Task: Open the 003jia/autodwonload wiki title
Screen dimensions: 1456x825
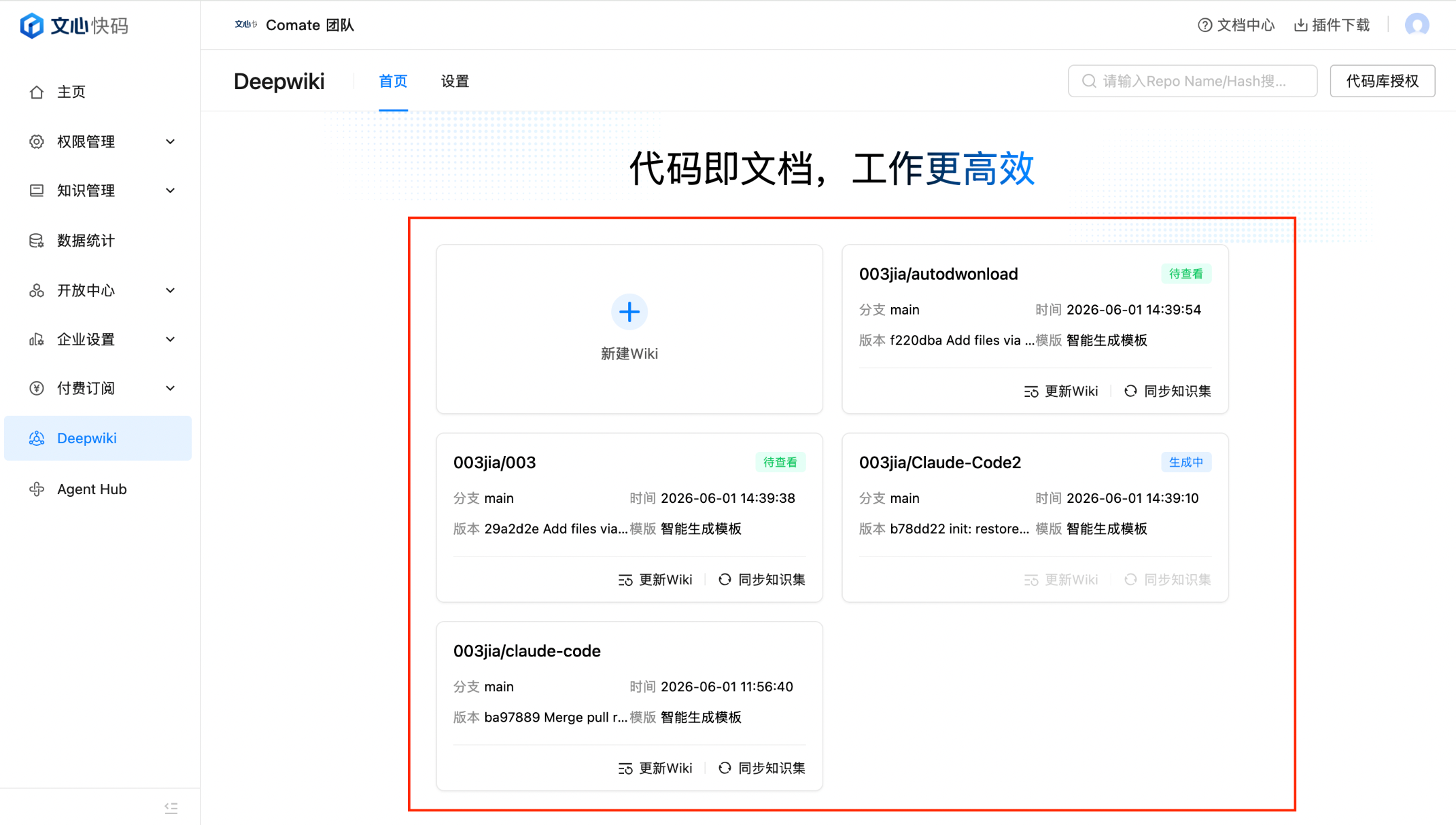Action: [x=938, y=274]
